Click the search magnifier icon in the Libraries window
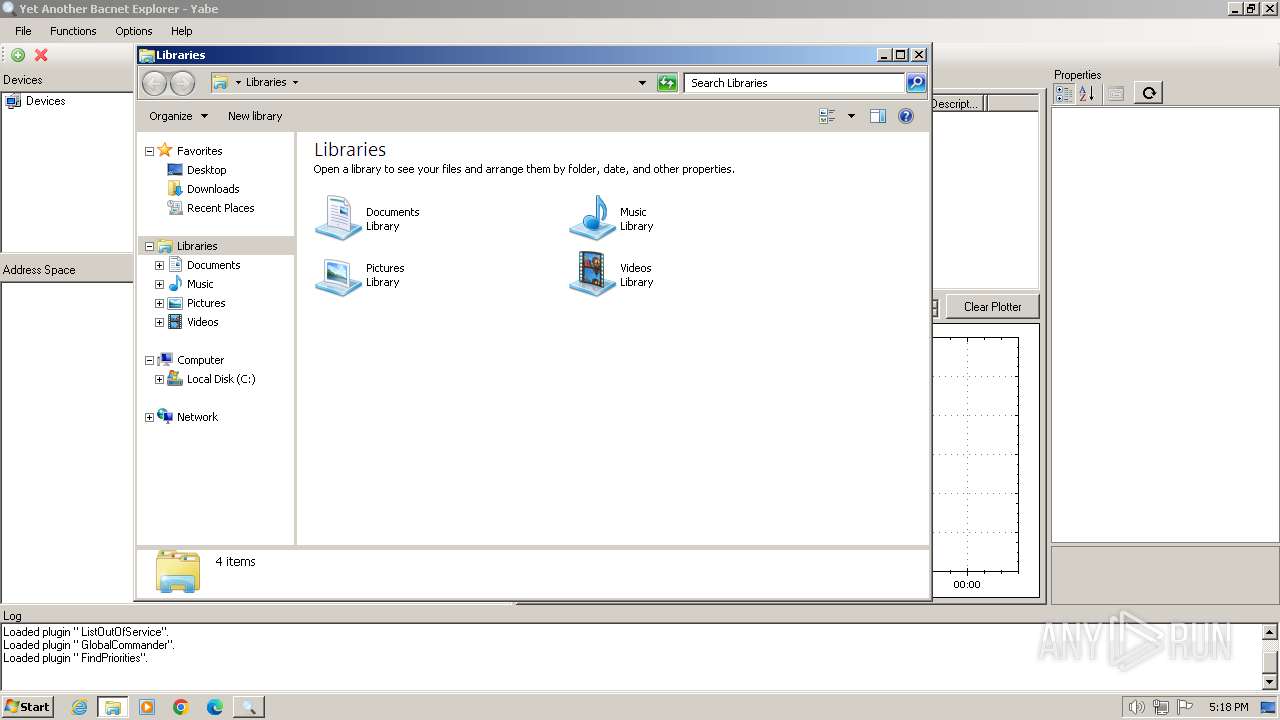The height and width of the screenshot is (720, 1280). click(x=916, y=83)
